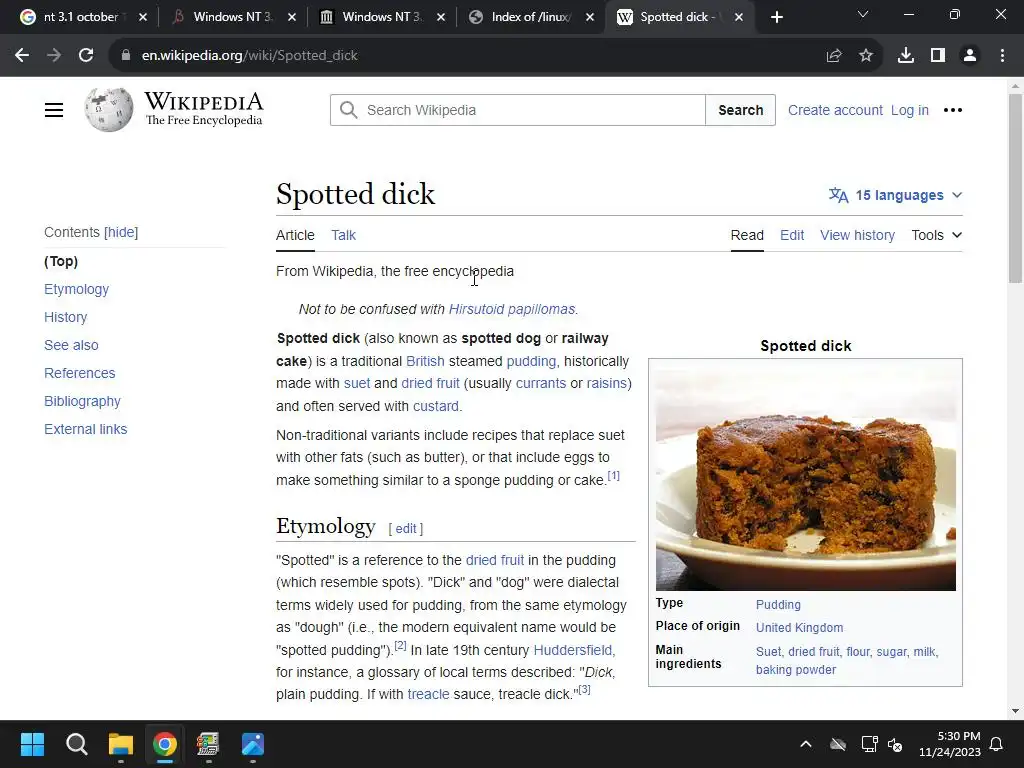Open the Edit tab

(792, 235)
